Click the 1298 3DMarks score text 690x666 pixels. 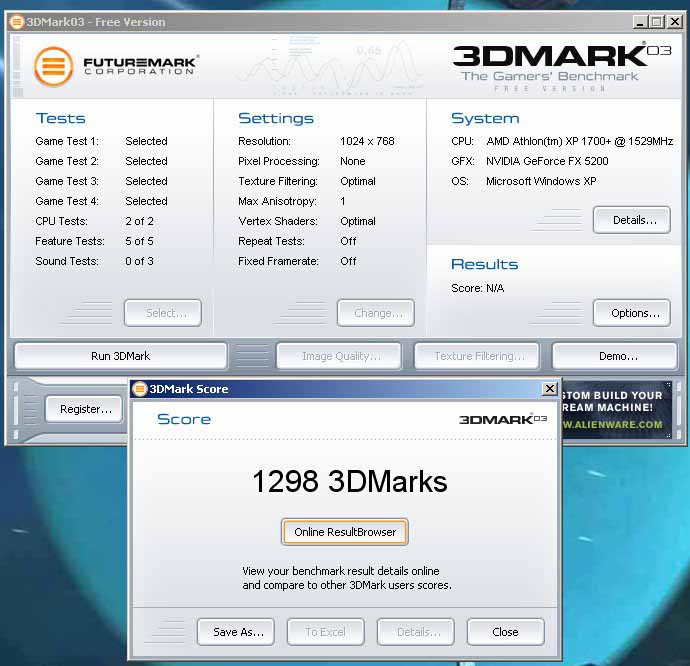[x=350, y=481]
